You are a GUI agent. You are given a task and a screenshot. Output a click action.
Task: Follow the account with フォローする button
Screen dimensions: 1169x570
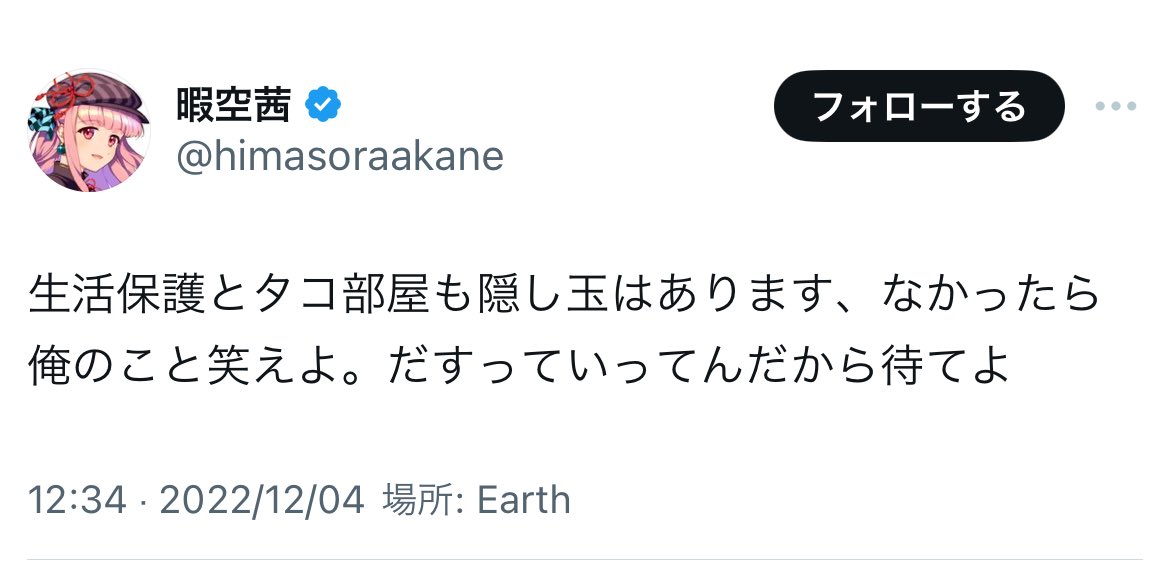tap(919, 106)
